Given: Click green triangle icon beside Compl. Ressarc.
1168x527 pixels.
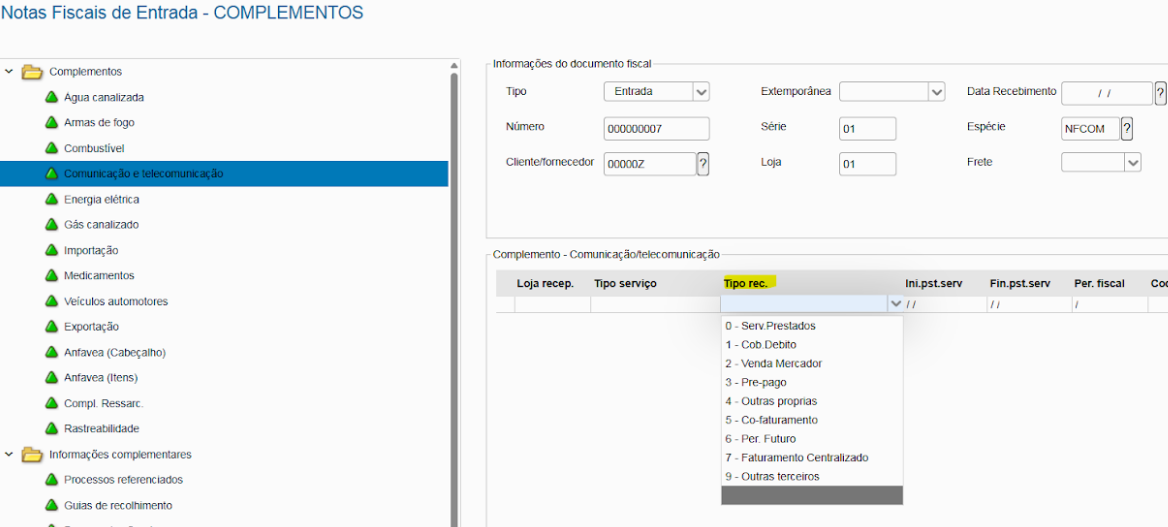Looking at the screenshot, I should (51, 403).
